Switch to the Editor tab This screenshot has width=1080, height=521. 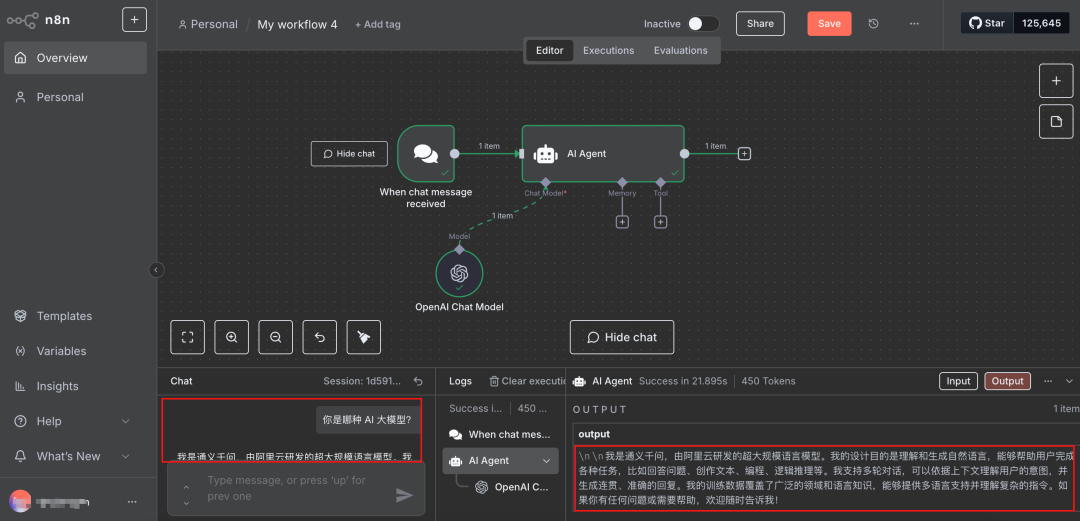[x=550, y=50]
